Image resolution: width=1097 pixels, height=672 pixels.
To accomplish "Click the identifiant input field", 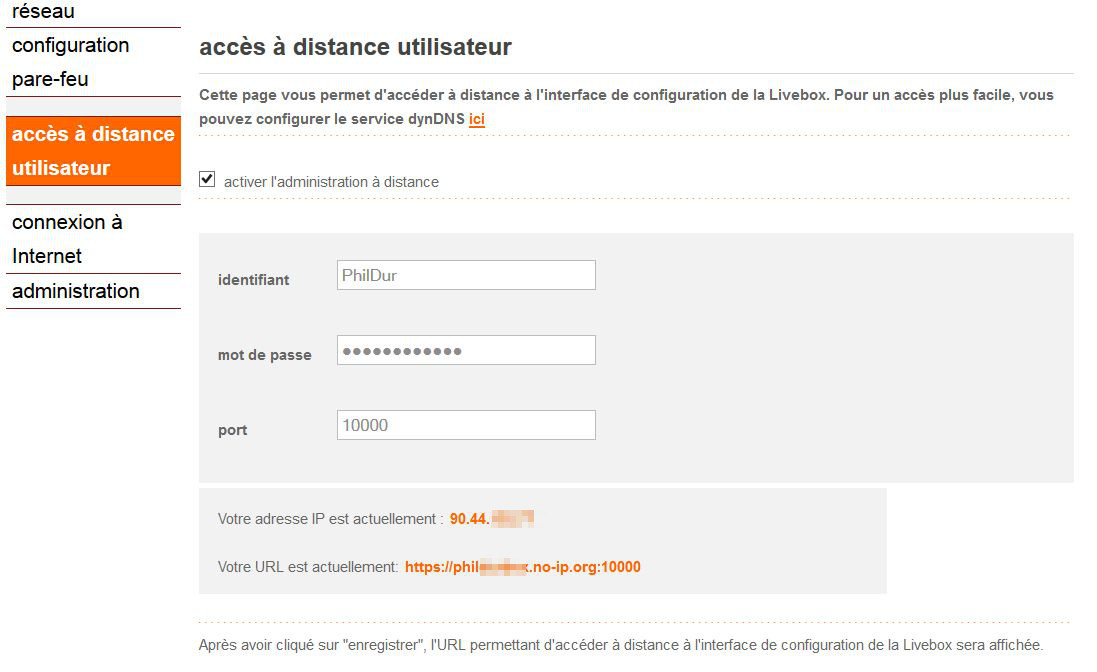I will (x=466, y=274).
